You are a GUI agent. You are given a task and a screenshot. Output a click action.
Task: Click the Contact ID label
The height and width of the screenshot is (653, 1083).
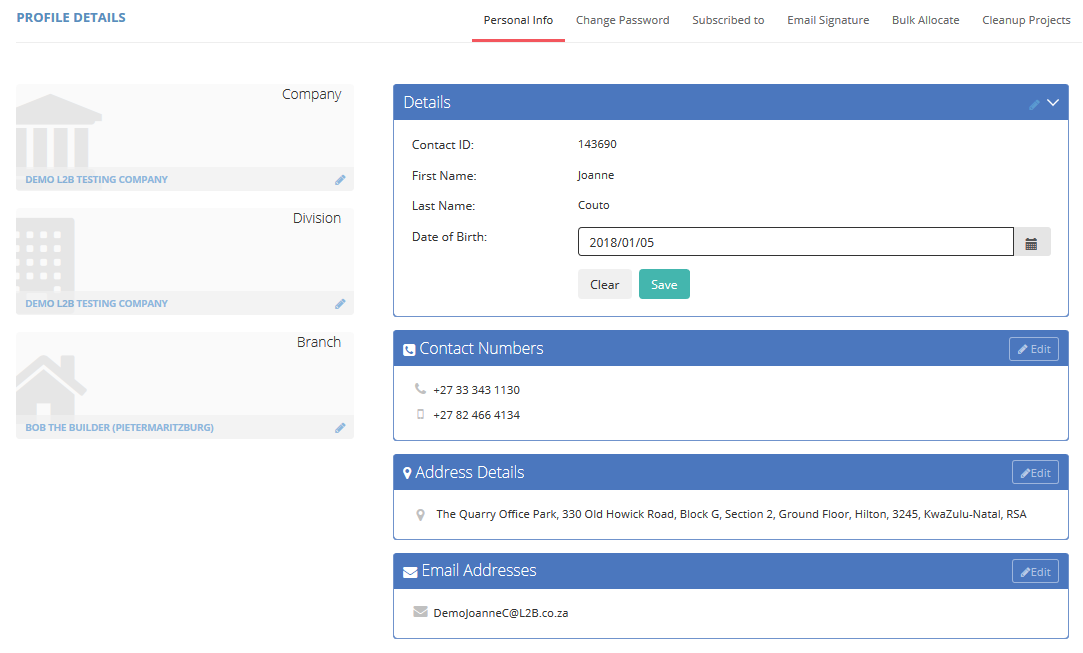[x=443, y=144]
